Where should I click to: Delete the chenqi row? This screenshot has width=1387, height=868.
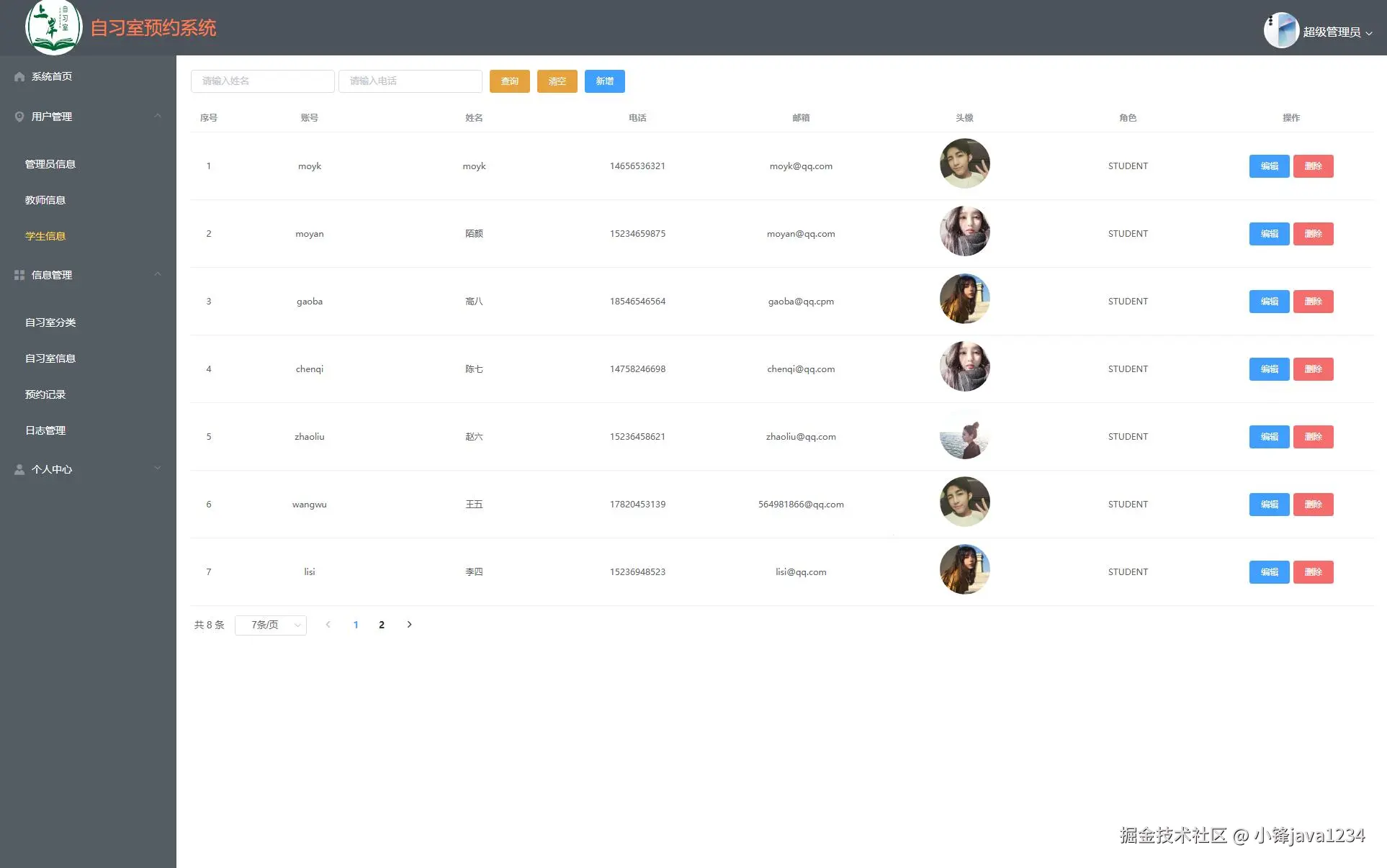[1314, 369]
